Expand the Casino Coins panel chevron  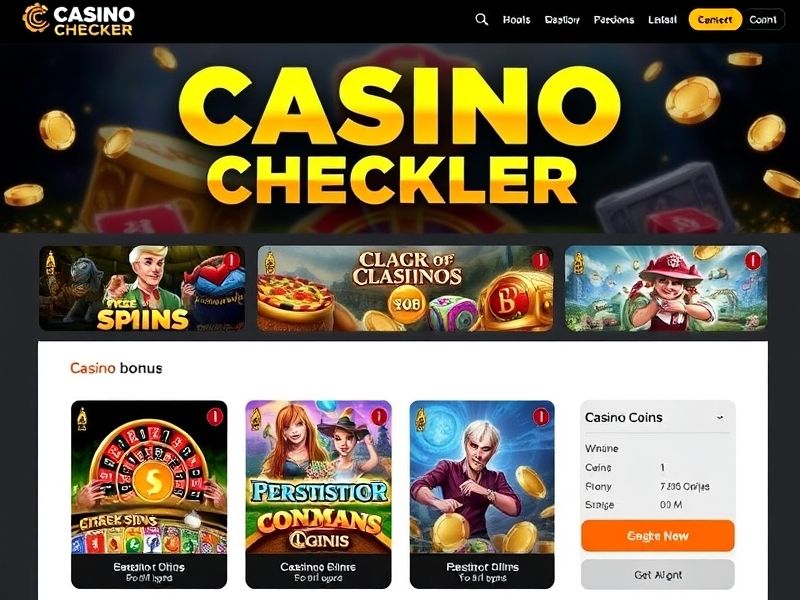click(720, 417)
